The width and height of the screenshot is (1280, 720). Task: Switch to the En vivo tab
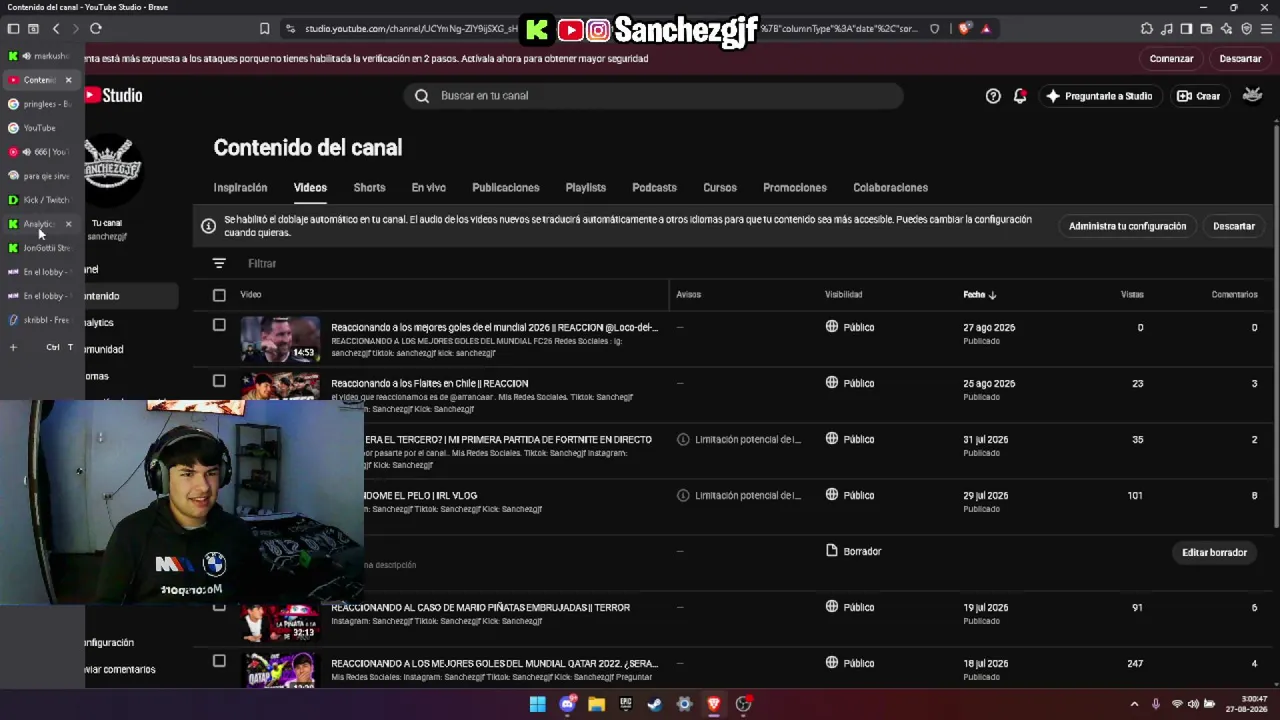pos(428,188)
